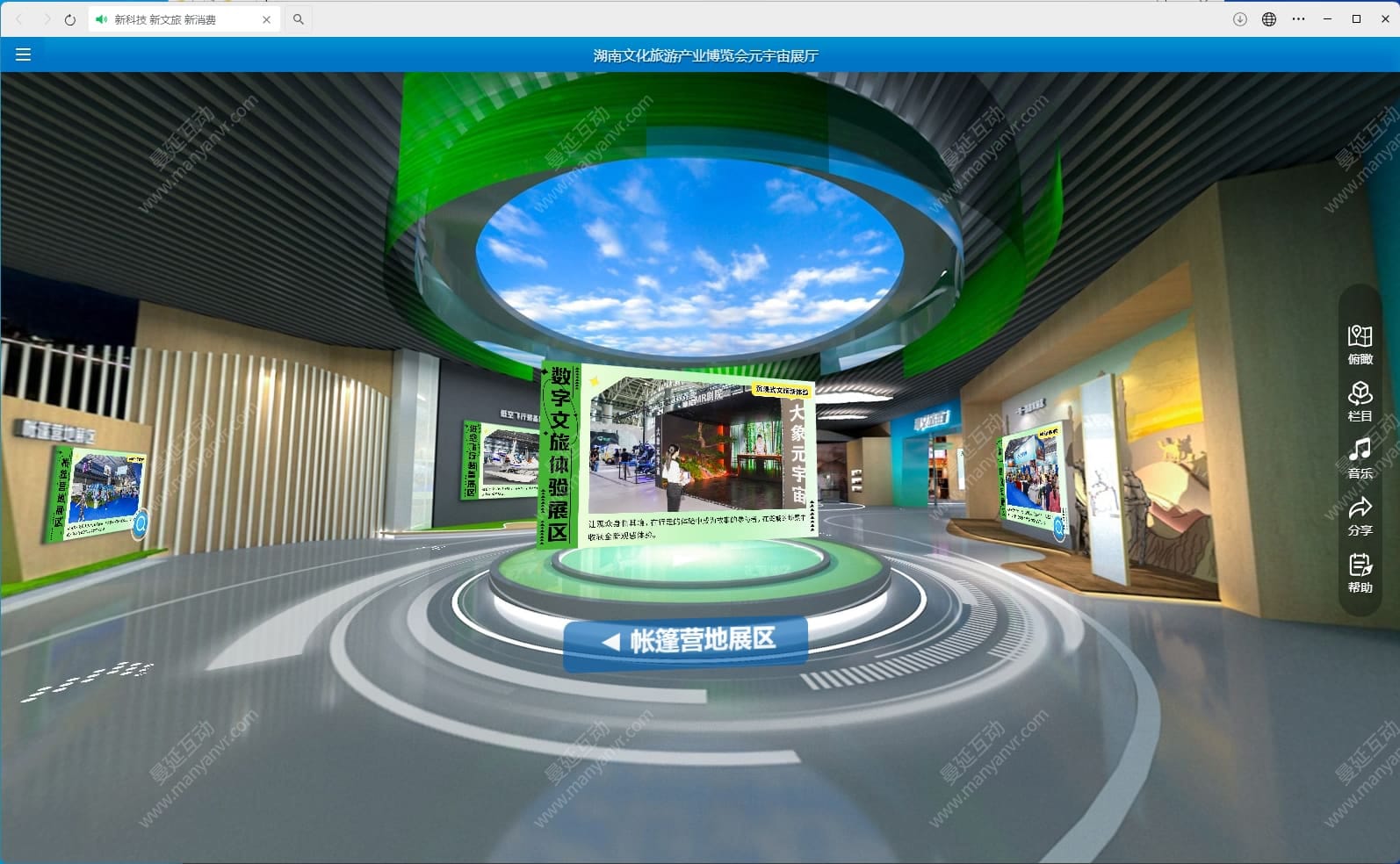Screen dimensions: 1400x864
Task: Close the 新科技 新文旅 新消费 tab
Action: [266, 19]
